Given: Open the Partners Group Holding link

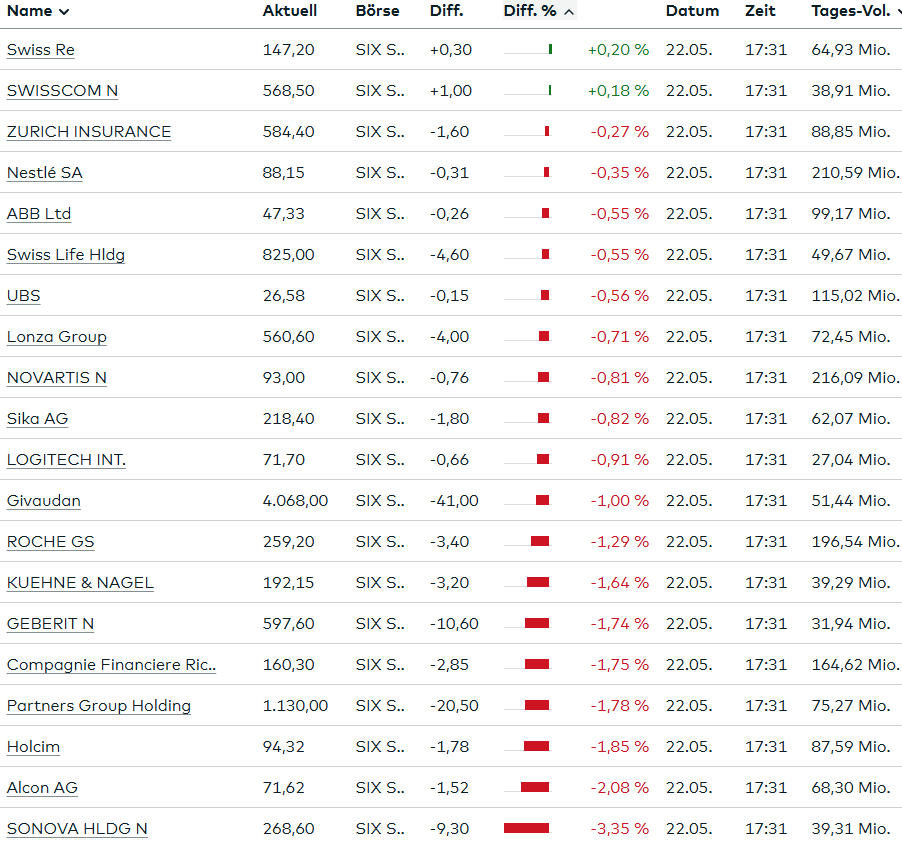Looking at the screenshot, I should click(99, 706).
